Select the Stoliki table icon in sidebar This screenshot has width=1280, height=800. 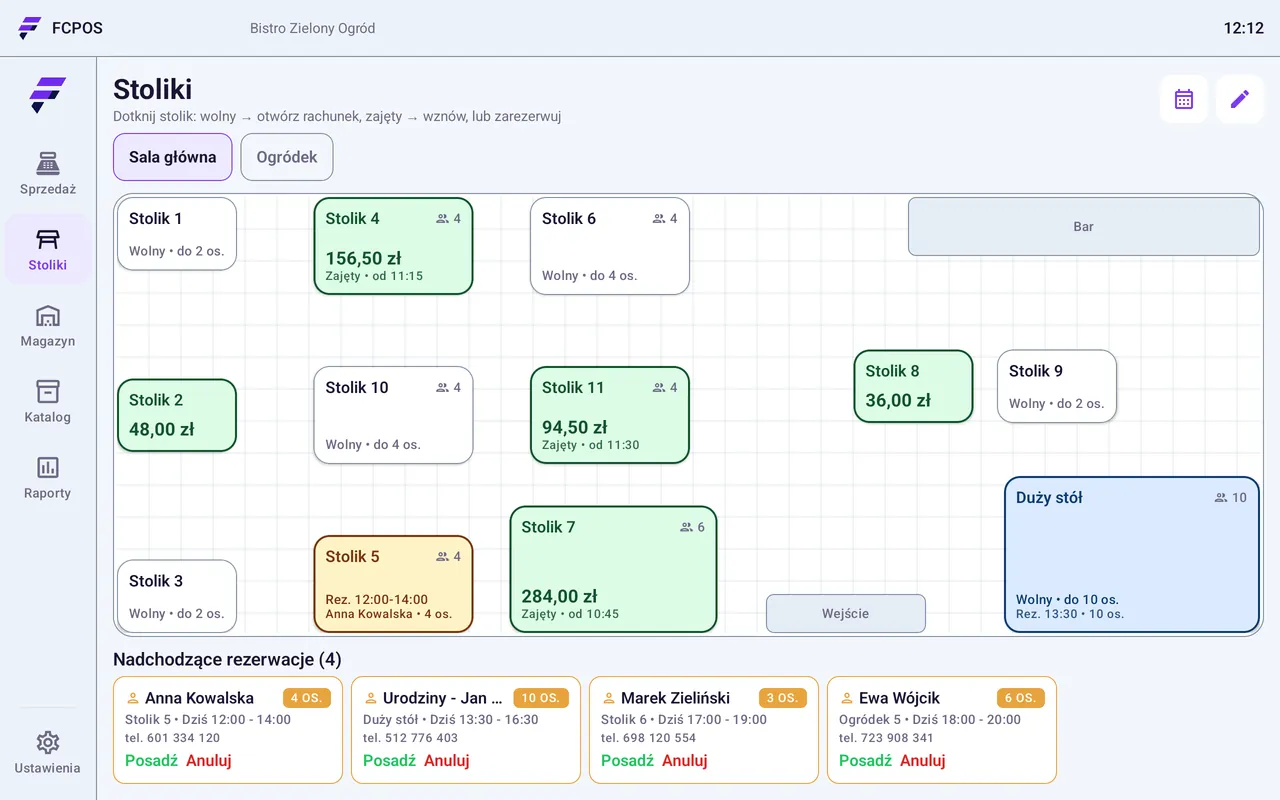pos(48,239)
